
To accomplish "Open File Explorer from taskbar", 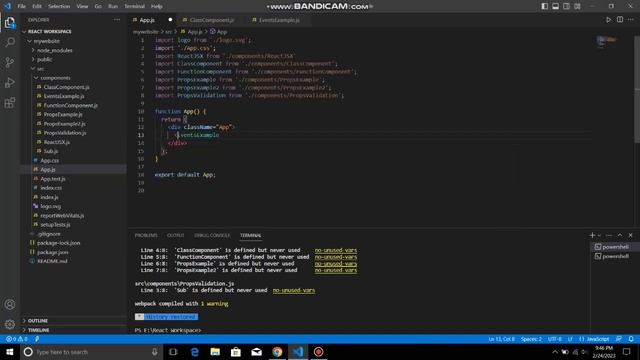I will coord(215,352).
